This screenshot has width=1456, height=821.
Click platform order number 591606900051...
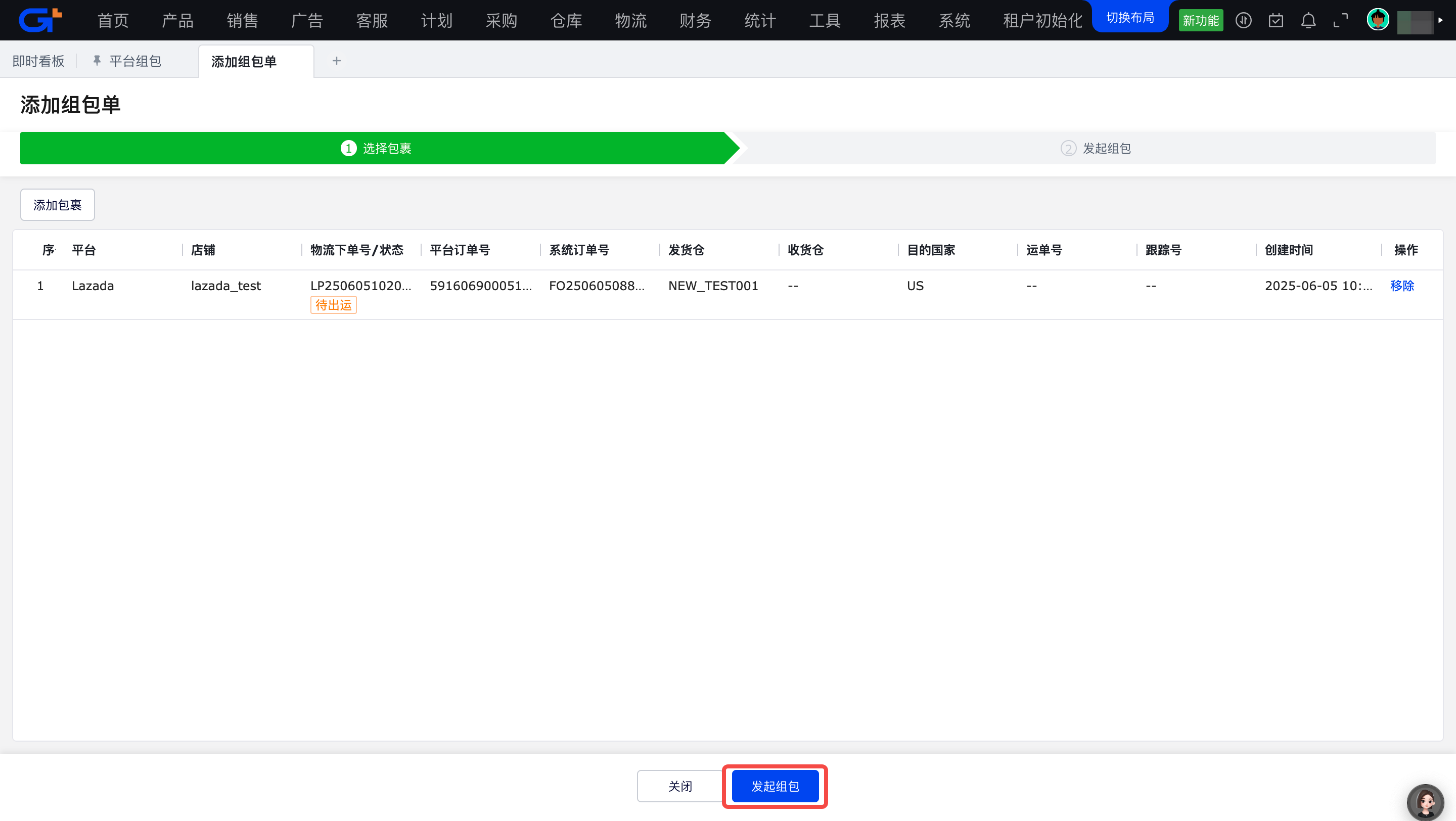pyautogui.click(x=480, y=285)
